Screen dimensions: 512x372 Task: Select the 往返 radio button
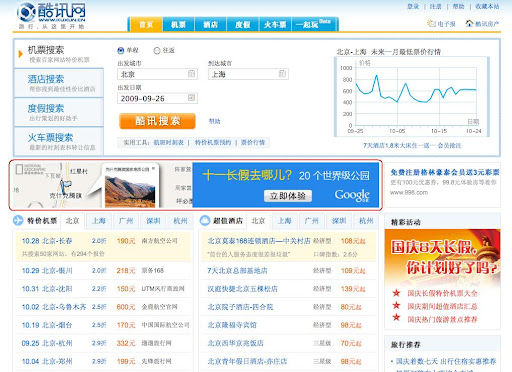157,50
